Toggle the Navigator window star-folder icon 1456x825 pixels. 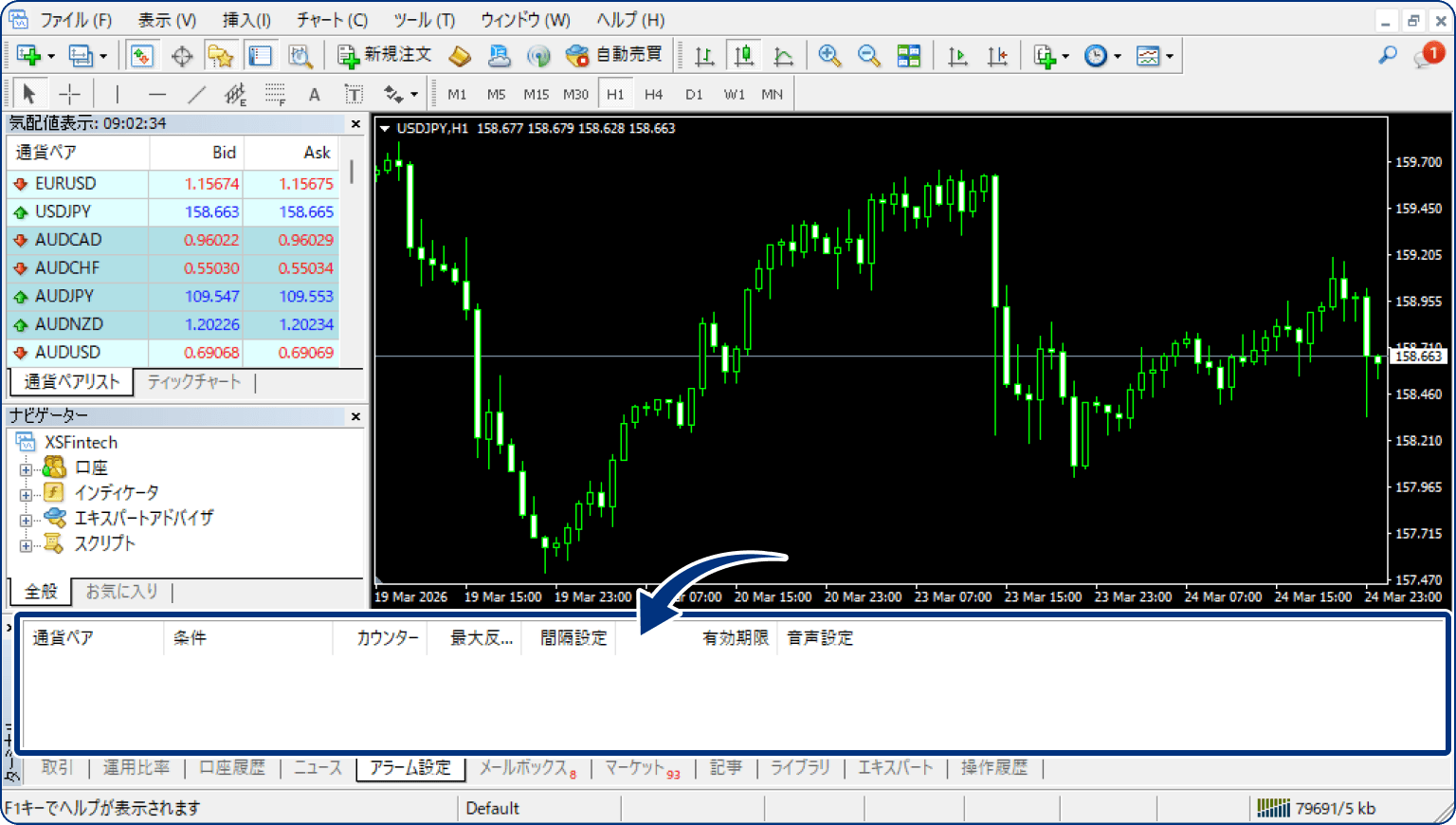pos(221,56)
